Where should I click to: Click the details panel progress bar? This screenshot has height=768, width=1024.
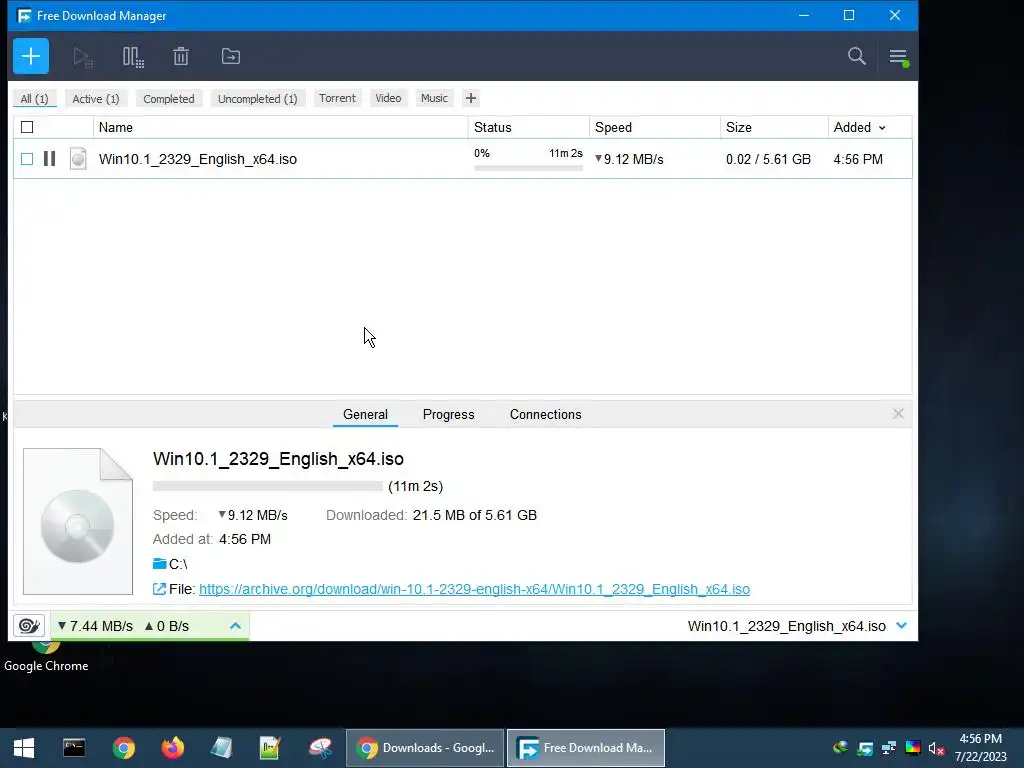267,486
